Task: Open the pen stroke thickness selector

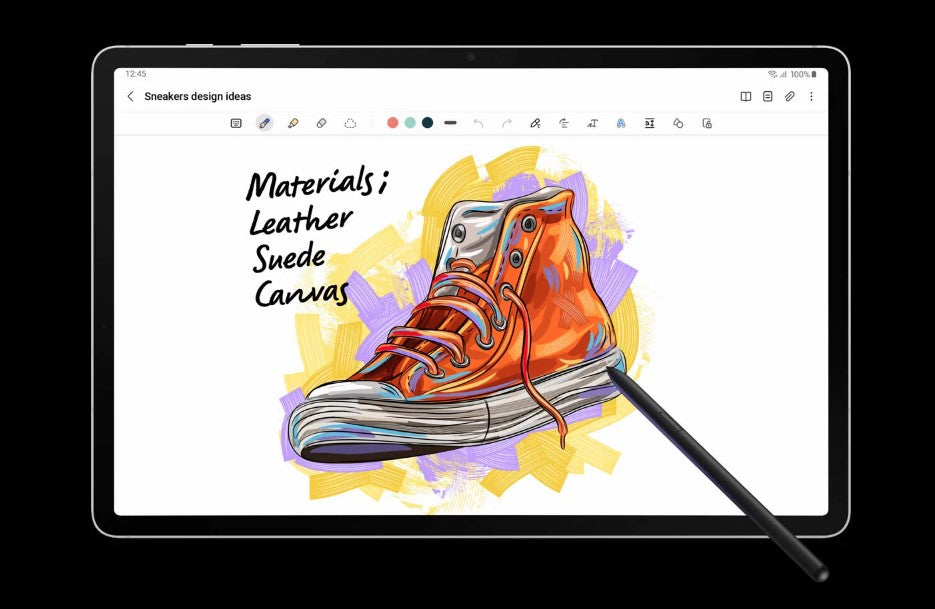Action: tap(450, 123)
